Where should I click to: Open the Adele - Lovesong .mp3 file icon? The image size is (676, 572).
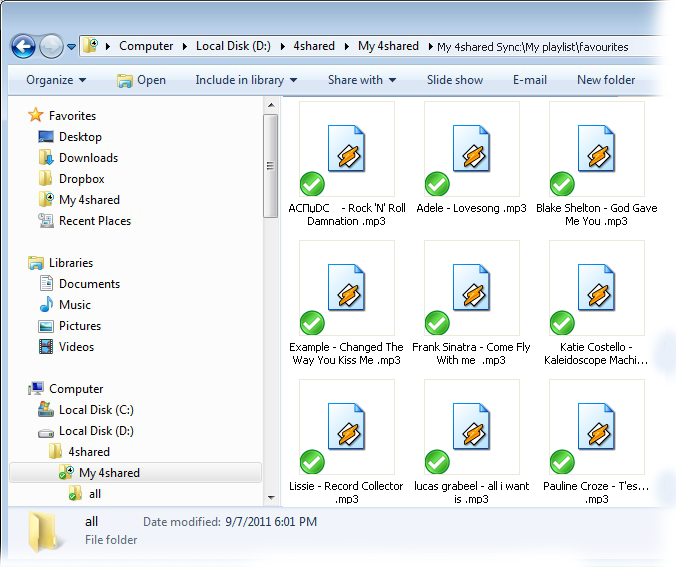click(471, 152)
